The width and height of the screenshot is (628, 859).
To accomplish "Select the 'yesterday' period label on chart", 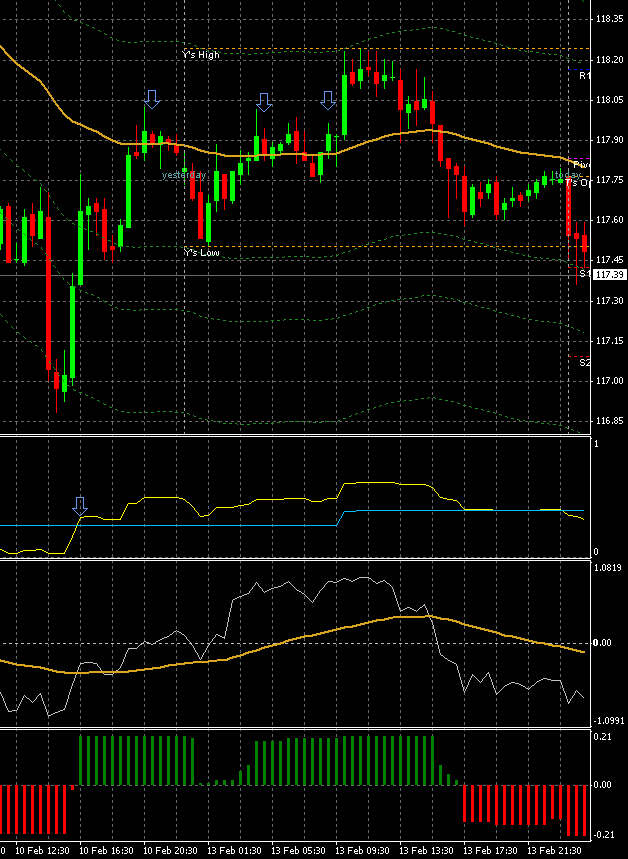I will tap(184, 175).
